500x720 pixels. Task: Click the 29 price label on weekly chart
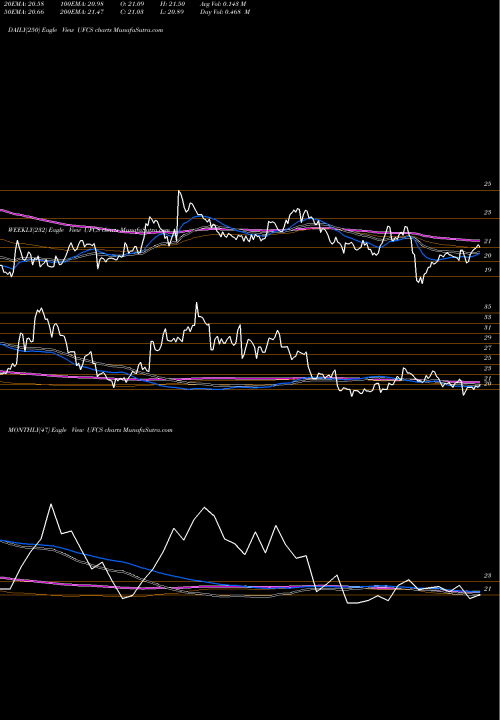[x=488, y=338]
